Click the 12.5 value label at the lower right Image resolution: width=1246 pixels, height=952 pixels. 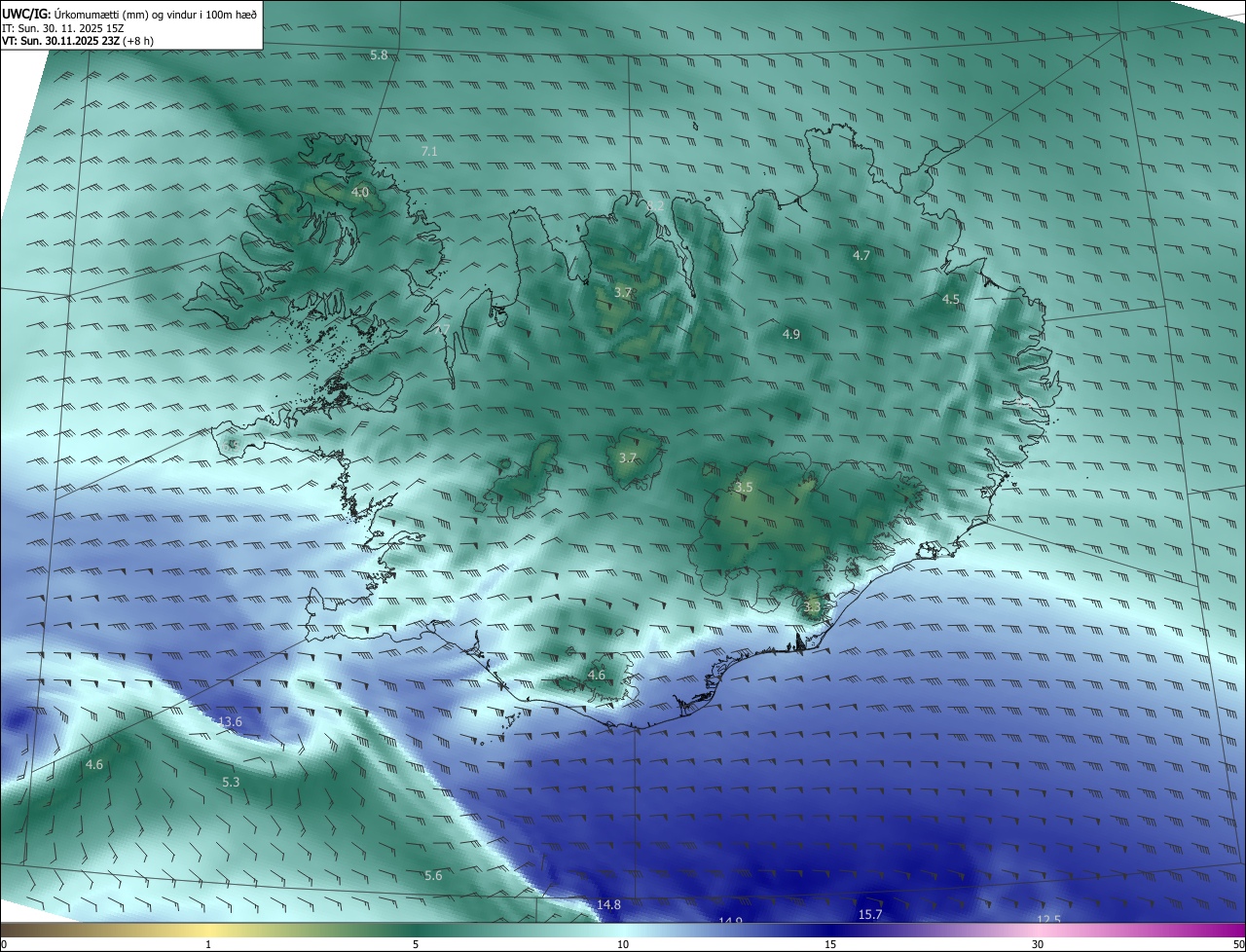pos(1048,920)
